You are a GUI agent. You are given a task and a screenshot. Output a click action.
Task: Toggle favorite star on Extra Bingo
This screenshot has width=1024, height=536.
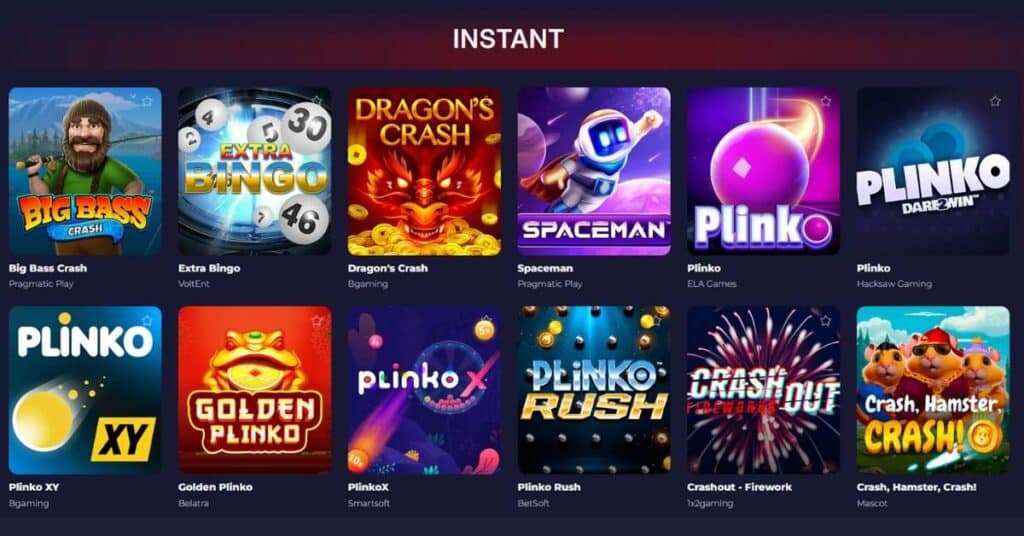point(317,101)
